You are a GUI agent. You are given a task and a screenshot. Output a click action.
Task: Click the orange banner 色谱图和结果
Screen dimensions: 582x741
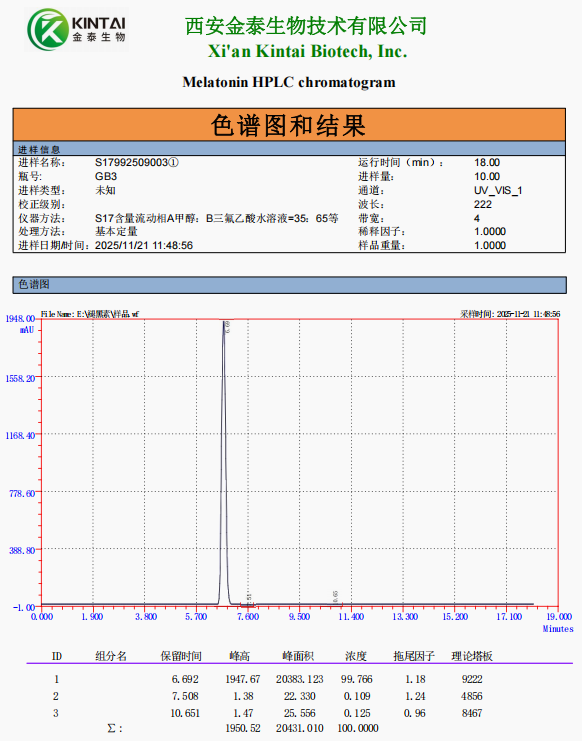(289, 125)
